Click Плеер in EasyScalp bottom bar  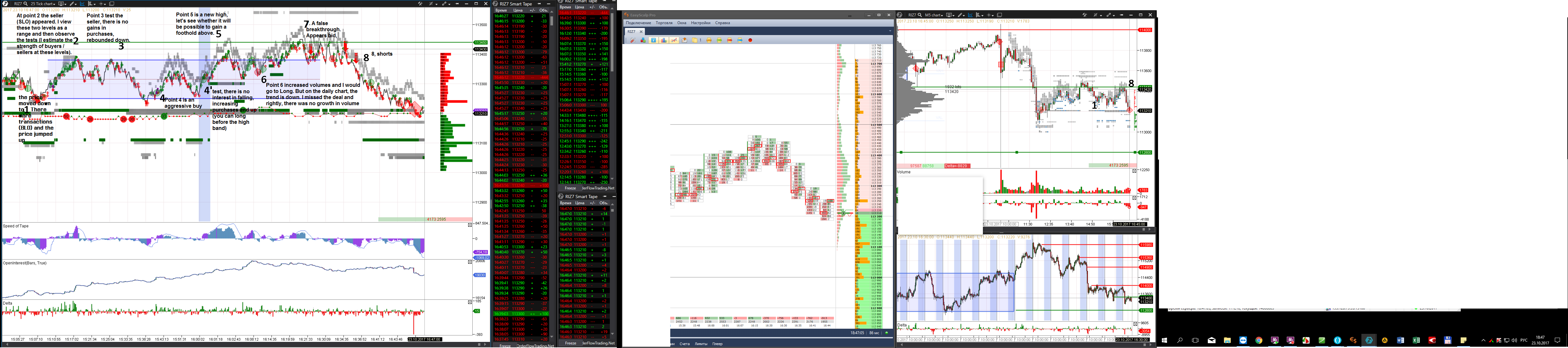click(717, 344)
